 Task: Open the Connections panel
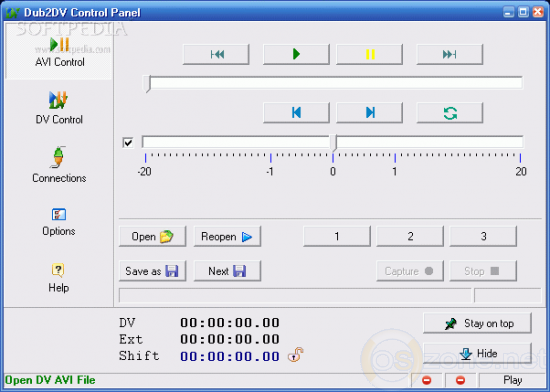tap(59, 165)
